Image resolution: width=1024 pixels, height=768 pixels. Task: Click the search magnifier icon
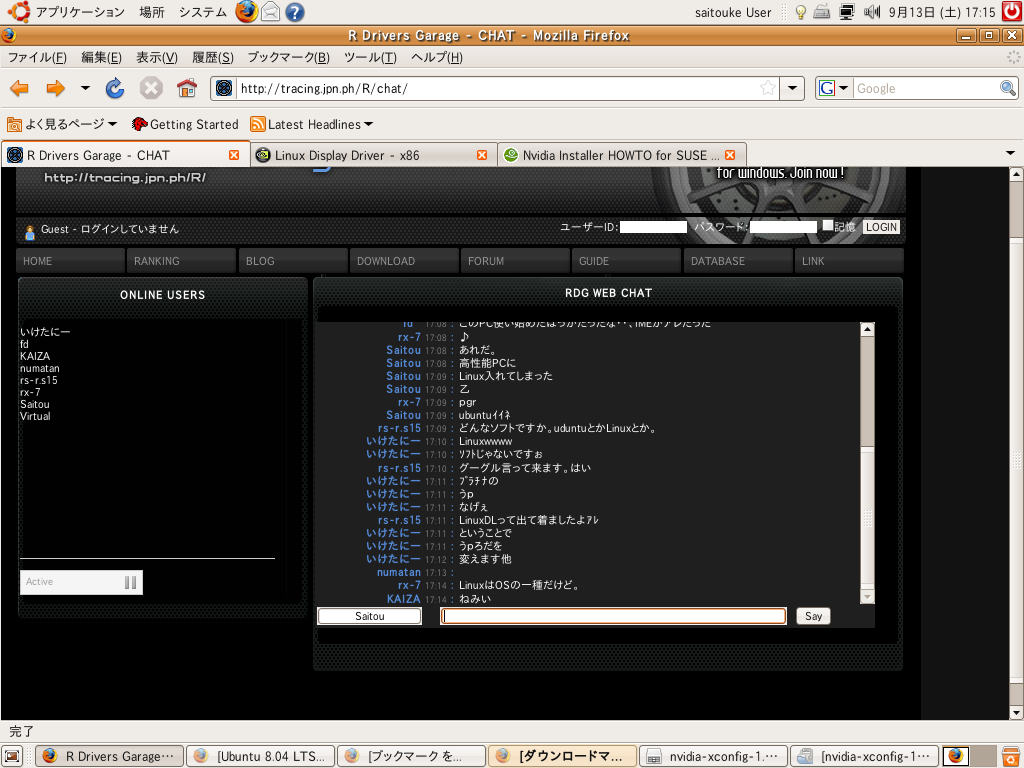tap(1008, 88)
